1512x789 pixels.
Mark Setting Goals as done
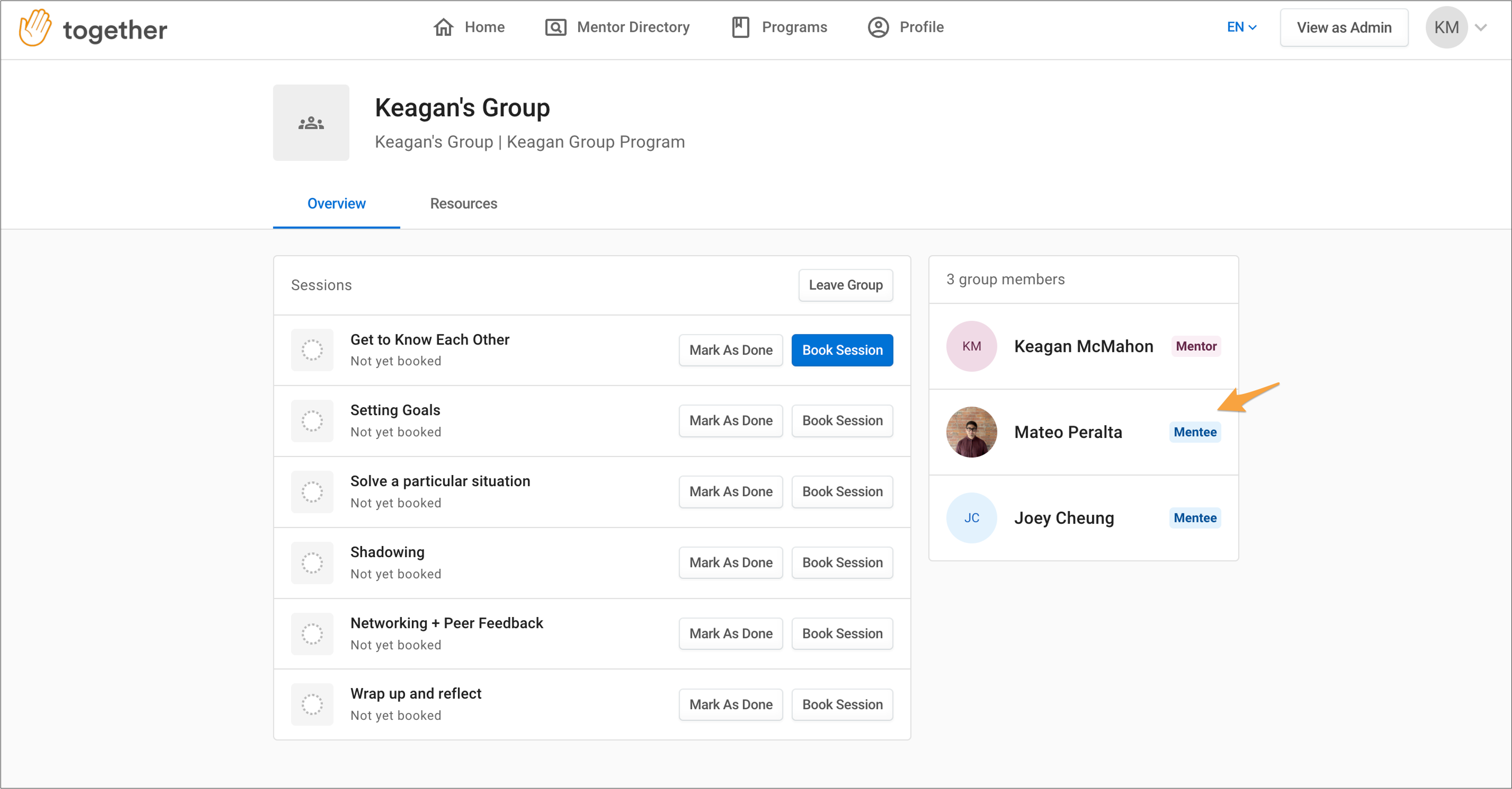coord(731,421)
